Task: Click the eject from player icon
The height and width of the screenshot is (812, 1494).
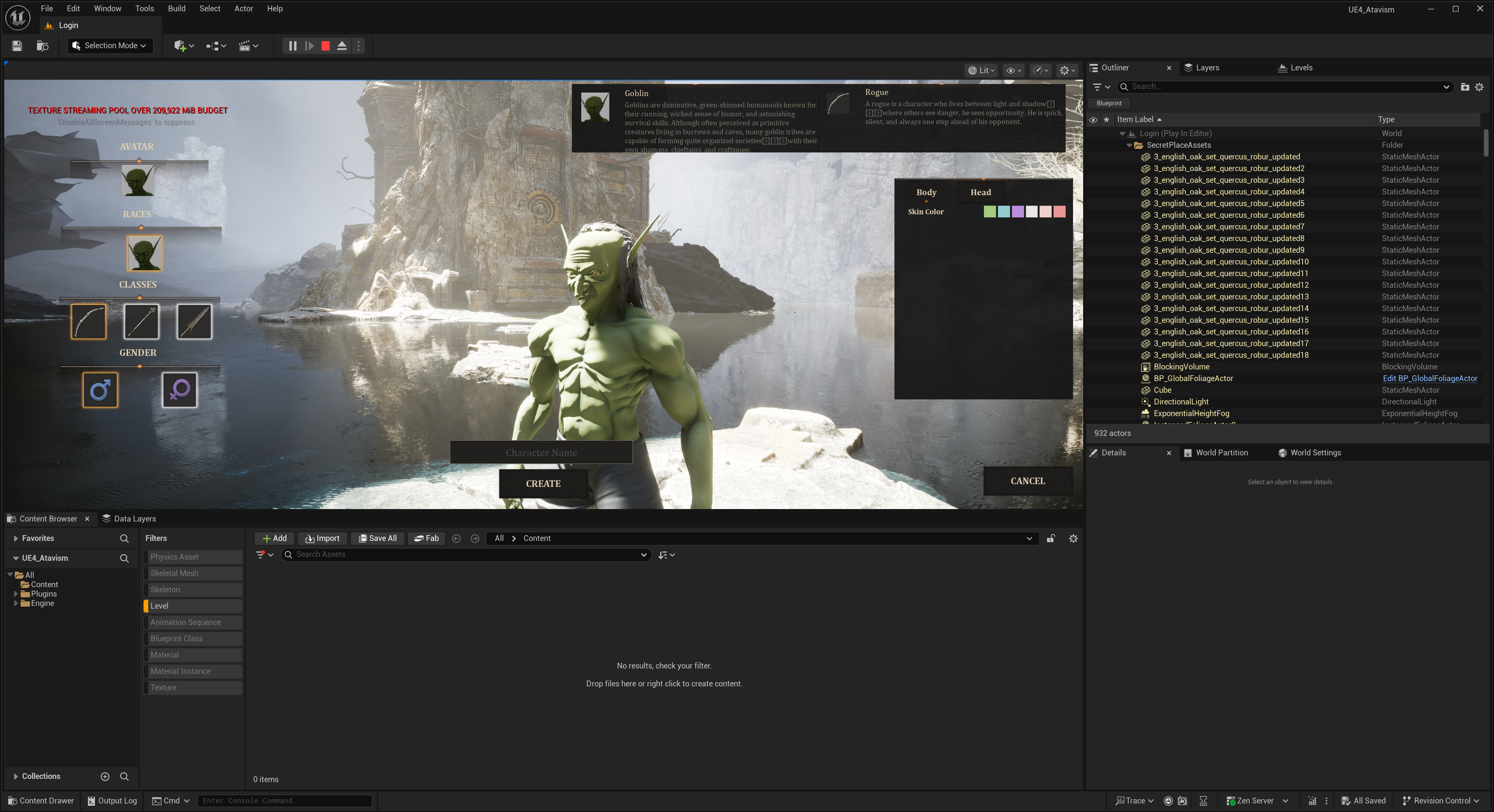Action: [342, 46]
